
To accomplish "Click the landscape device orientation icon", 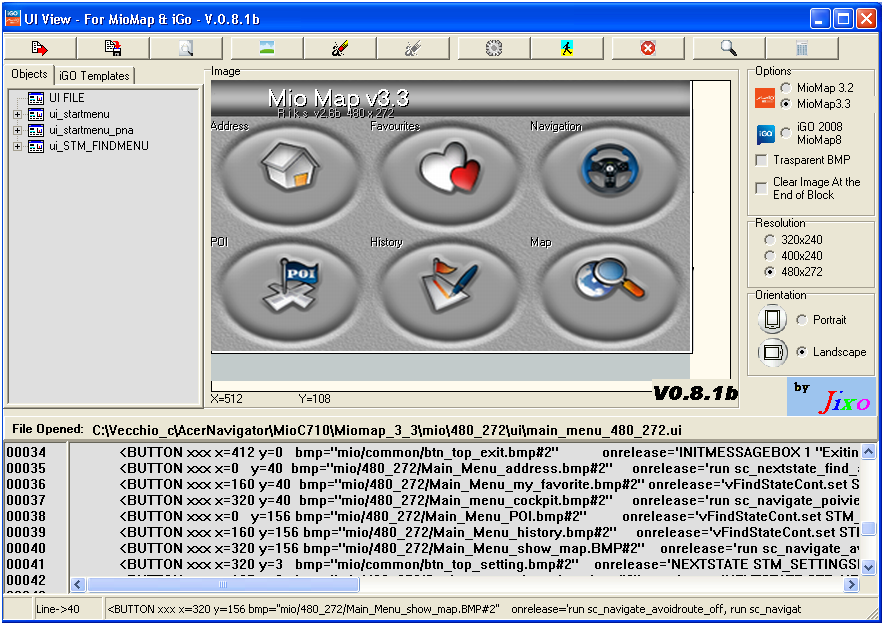I will [772, 352].
